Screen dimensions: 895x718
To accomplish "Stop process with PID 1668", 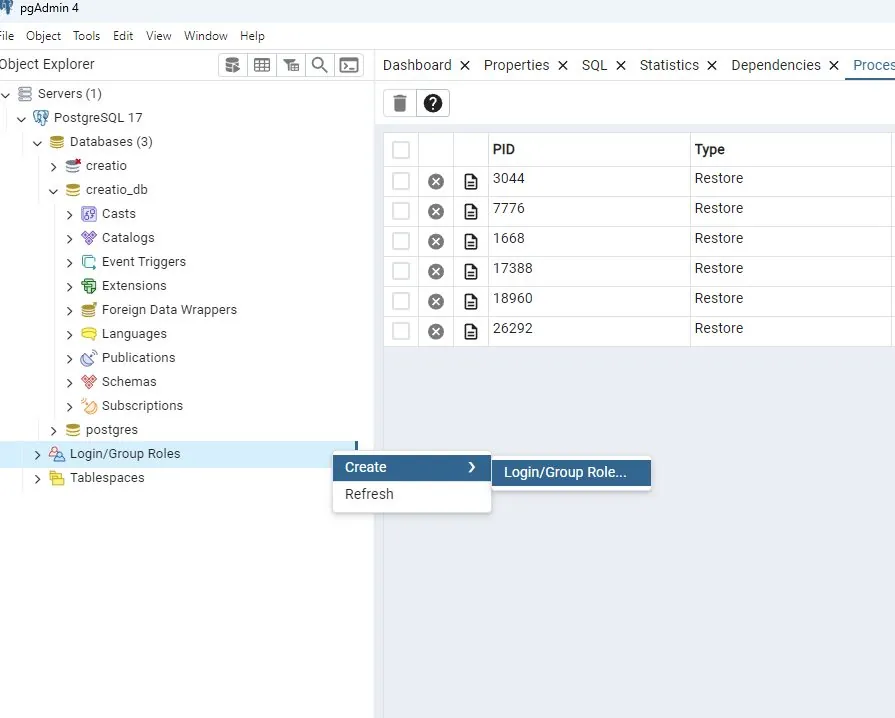I will (x=436, y=241).
